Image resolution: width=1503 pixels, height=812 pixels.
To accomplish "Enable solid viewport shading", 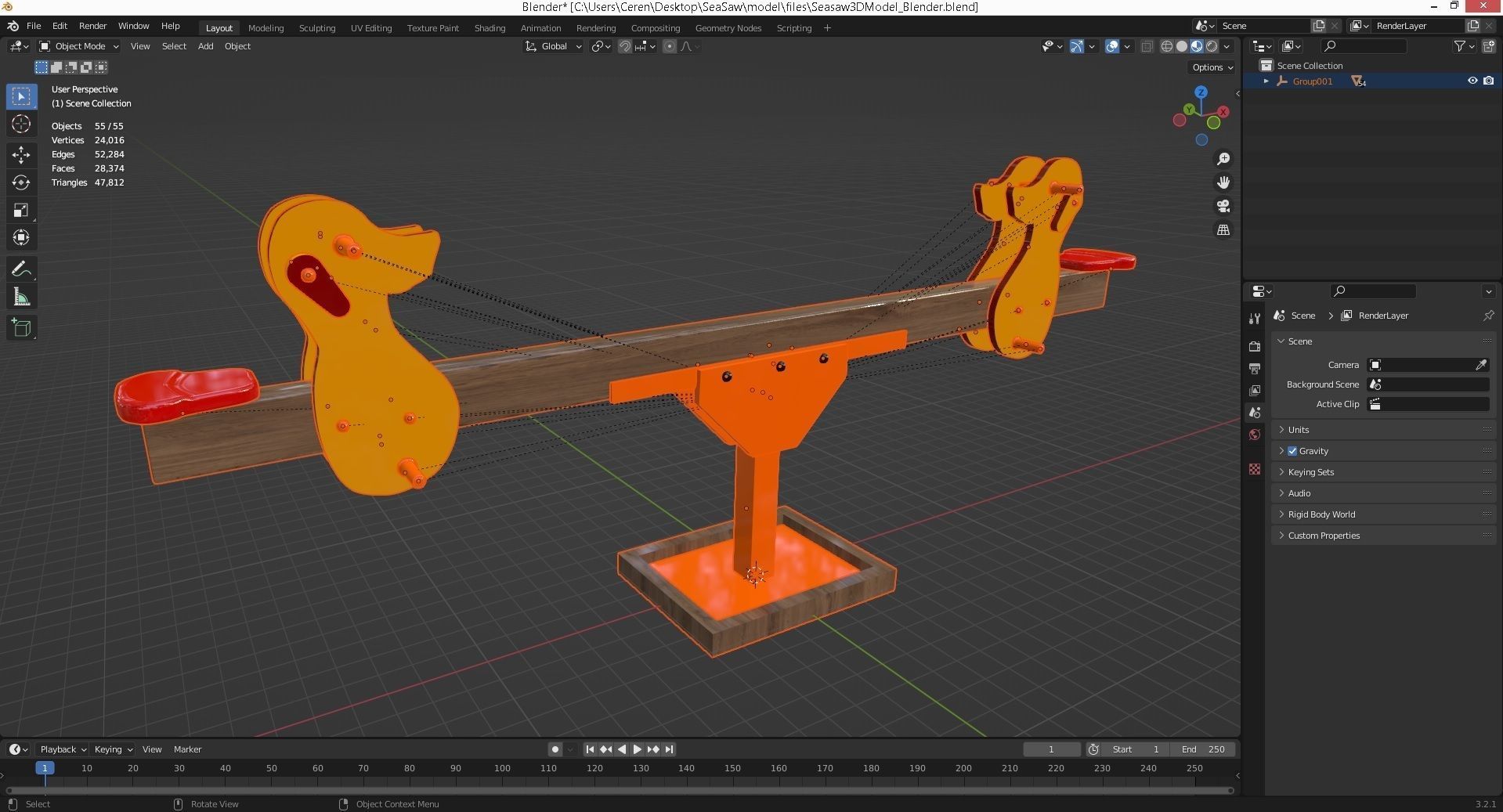I will pos(1182,46).
